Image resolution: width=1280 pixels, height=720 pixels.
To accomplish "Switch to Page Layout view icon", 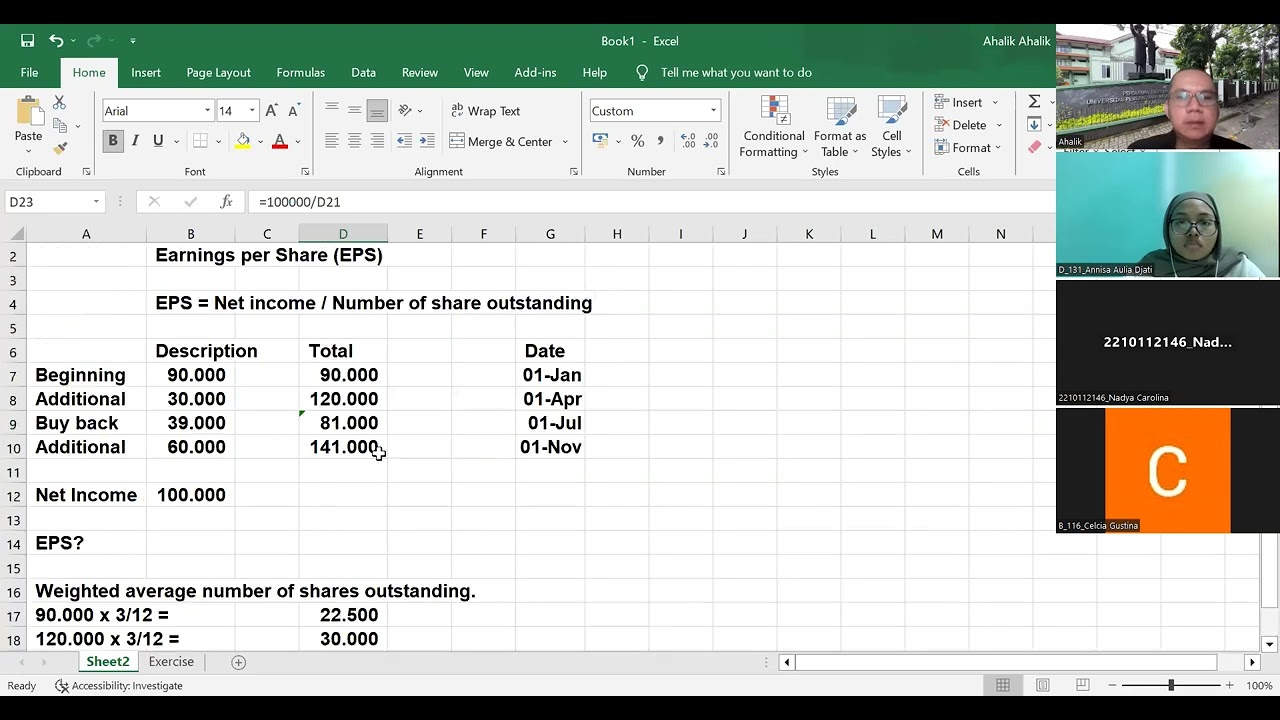I will click(1042, 685).
